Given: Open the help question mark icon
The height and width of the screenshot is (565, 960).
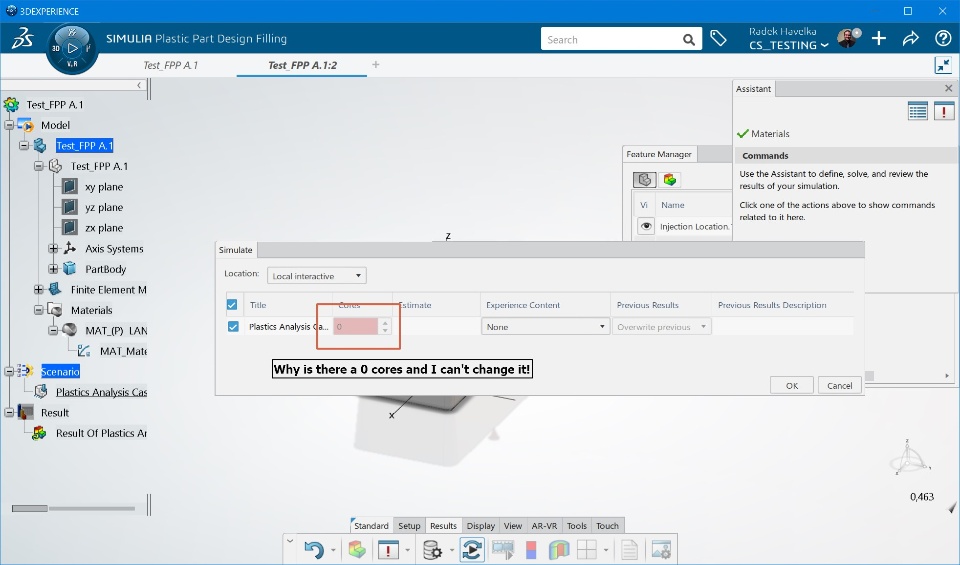Looking at the screenshot, I should tap(943, 38).
